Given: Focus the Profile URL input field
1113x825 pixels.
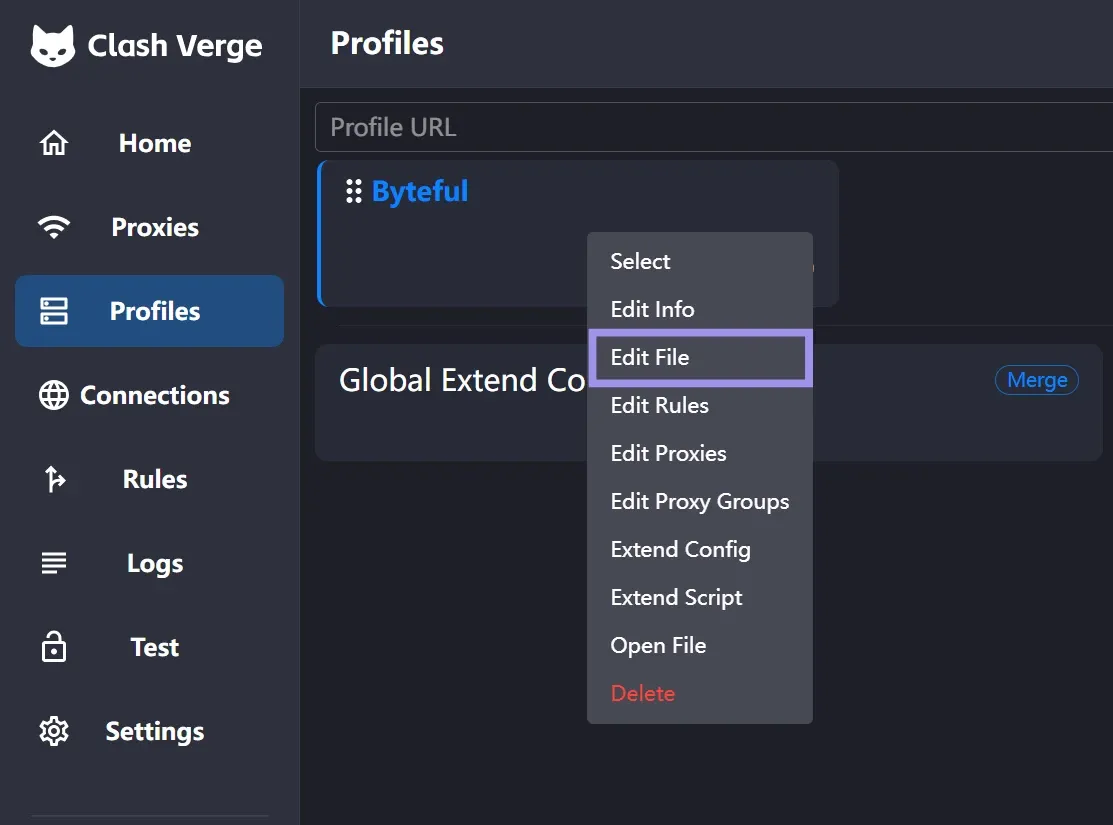Looking at the screenshot, I should click(x=713, y=127).
